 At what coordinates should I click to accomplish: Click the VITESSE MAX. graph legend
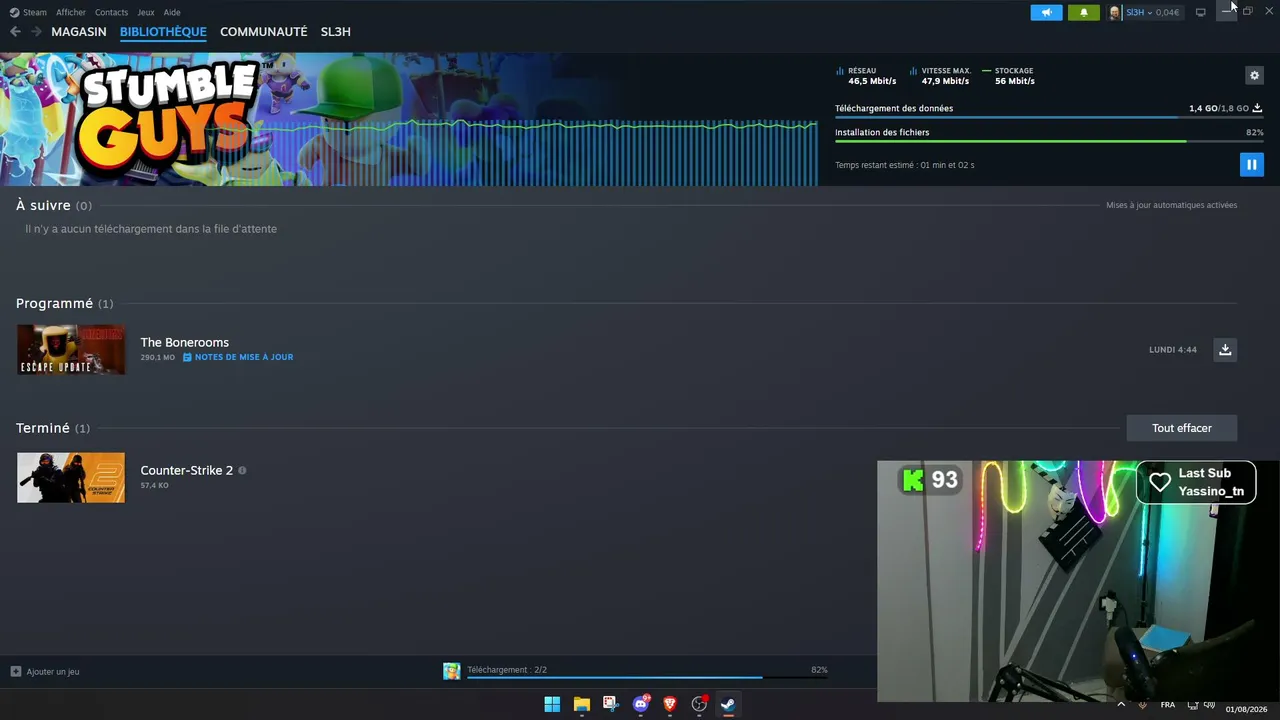[x=941, y=76]
